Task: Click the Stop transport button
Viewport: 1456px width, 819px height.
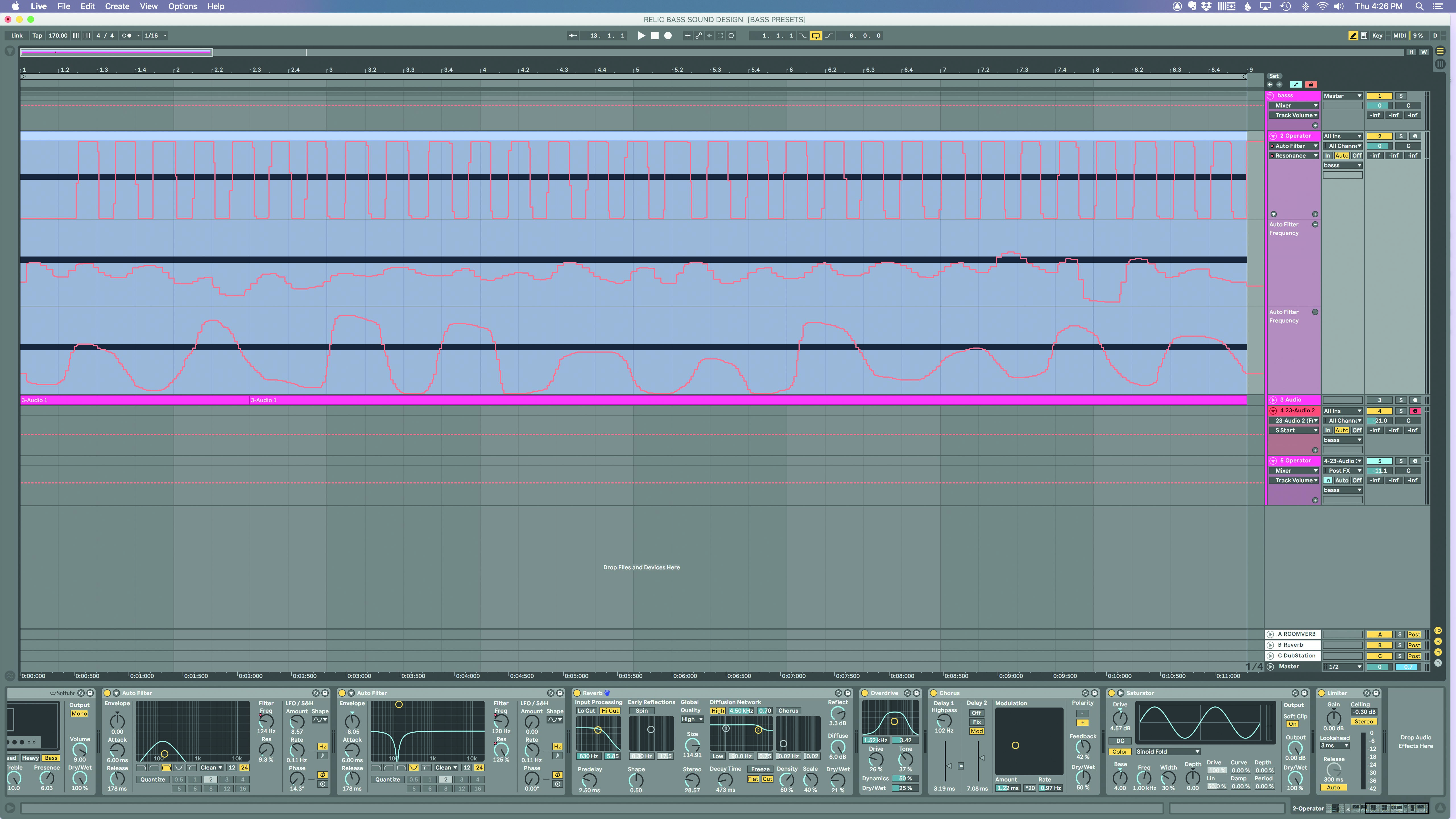Action: [655, 36]
